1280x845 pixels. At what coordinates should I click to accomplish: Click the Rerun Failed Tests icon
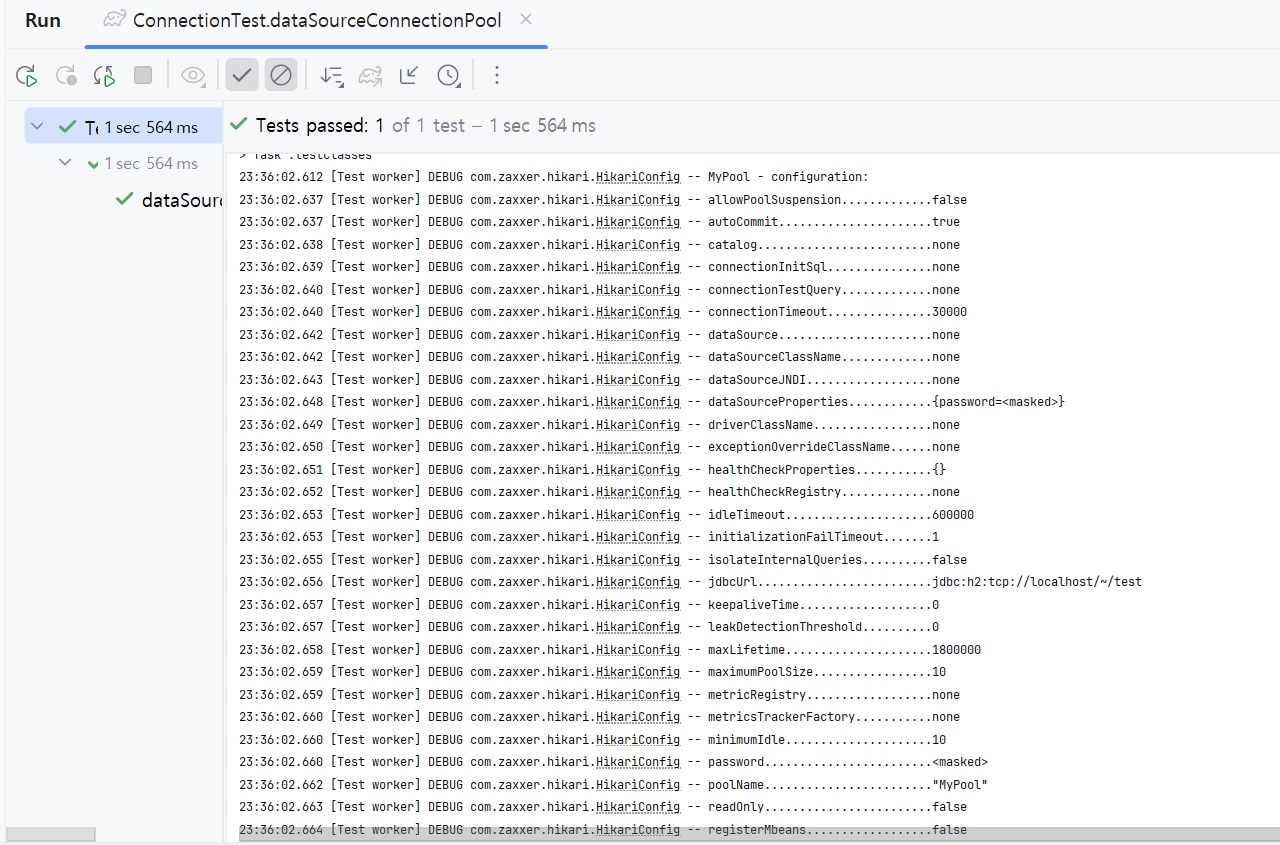click(66, 75)
